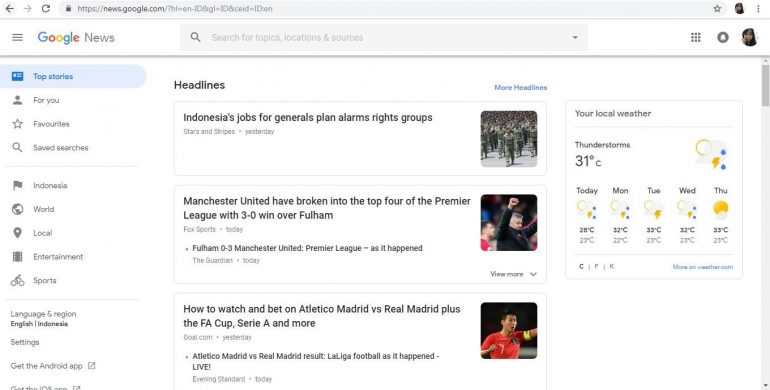Open Fulham 0-3 Manchester United Guardian article

pos(307,248)
